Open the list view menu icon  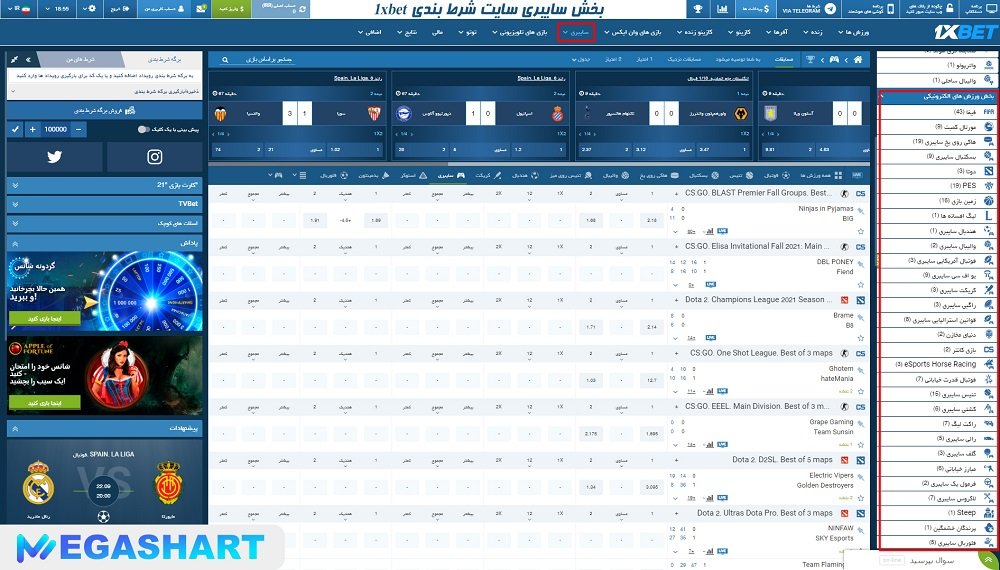tap(303, 175)
